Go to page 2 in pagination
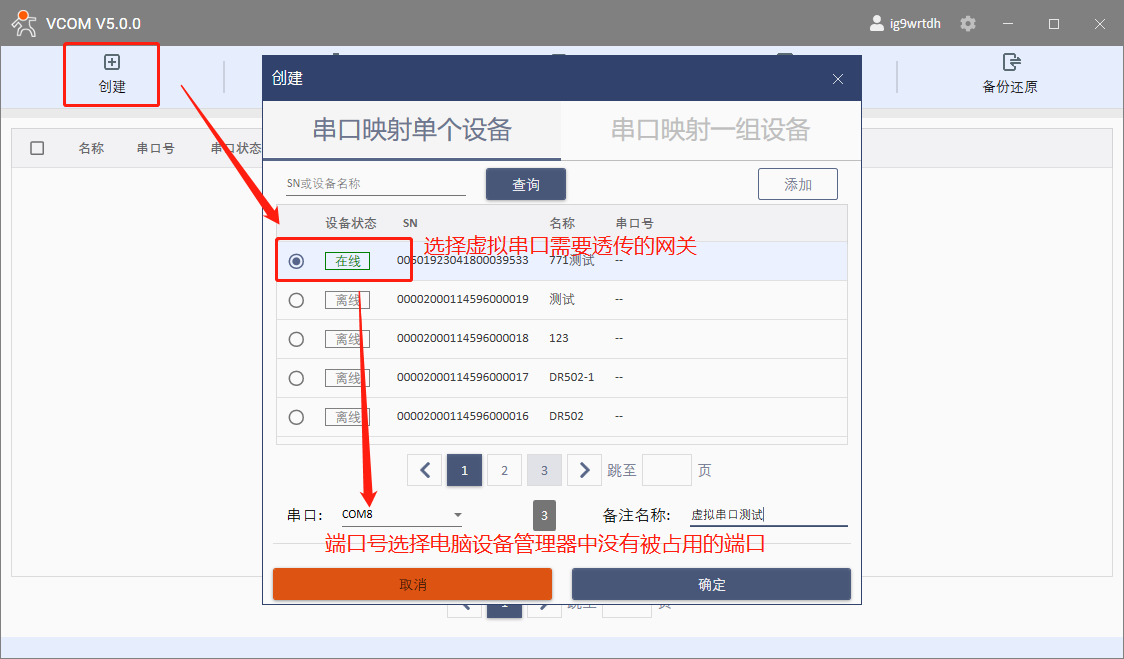This screenshot has width=1124, height=659. coord(504,470)
